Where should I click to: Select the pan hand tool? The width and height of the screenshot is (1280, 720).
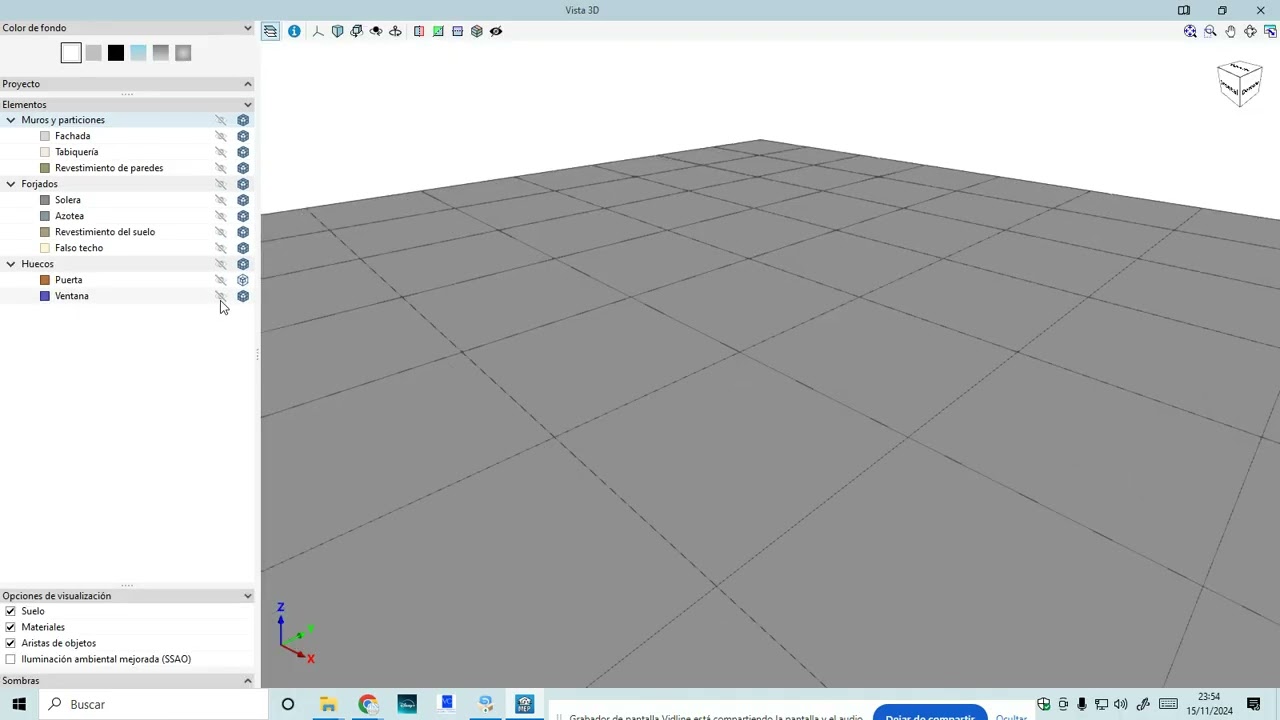click(1230, 31)
